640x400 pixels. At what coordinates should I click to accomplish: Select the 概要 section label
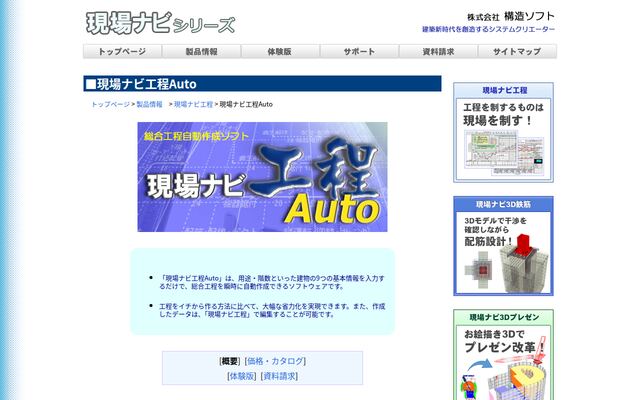point(229,361)
